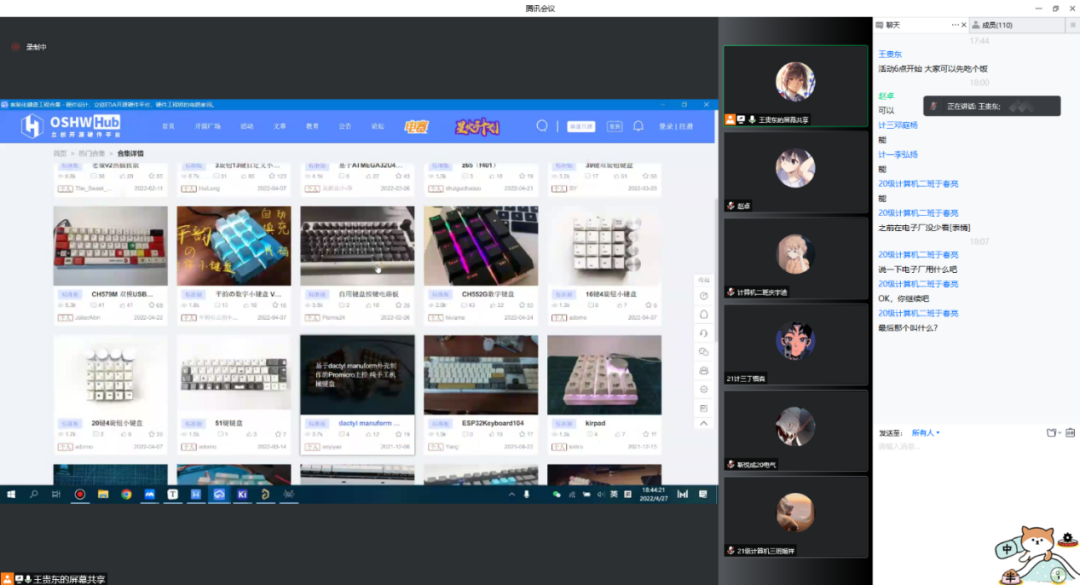Click the file attach icon in chat input bar
Image resolution: width=1080 pixels, height=585 pixels.
1051,433
